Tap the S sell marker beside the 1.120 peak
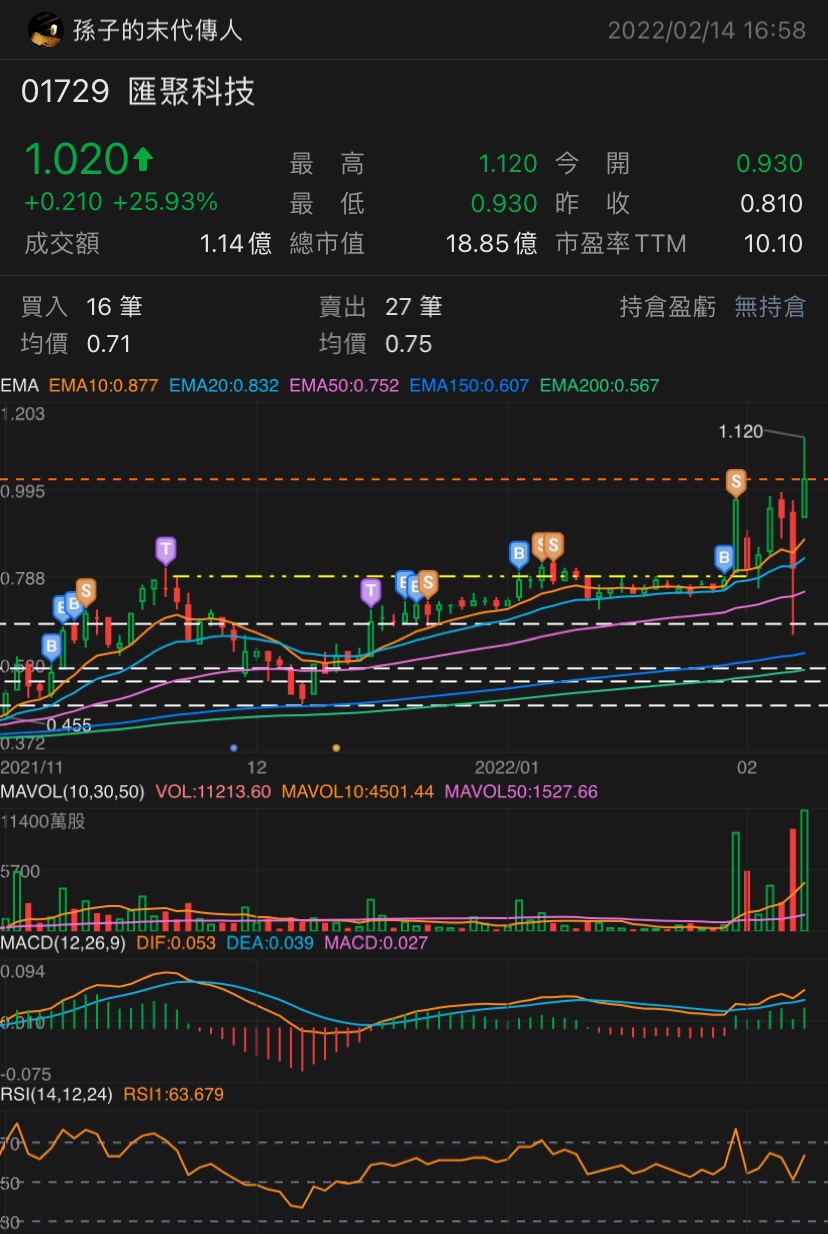The image size is (828, 1234). pos(736,483)
